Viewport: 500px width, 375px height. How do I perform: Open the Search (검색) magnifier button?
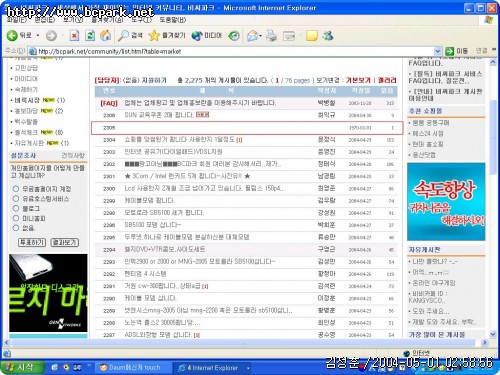coord(130,35)
